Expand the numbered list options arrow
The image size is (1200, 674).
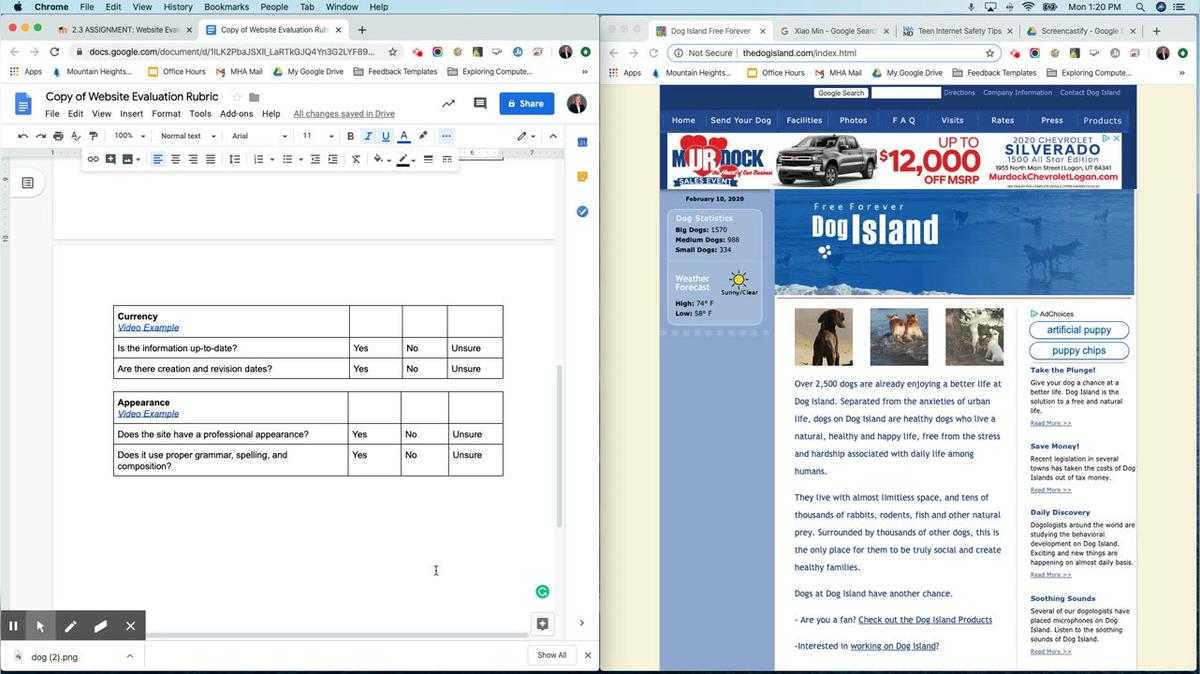point(271,159)
